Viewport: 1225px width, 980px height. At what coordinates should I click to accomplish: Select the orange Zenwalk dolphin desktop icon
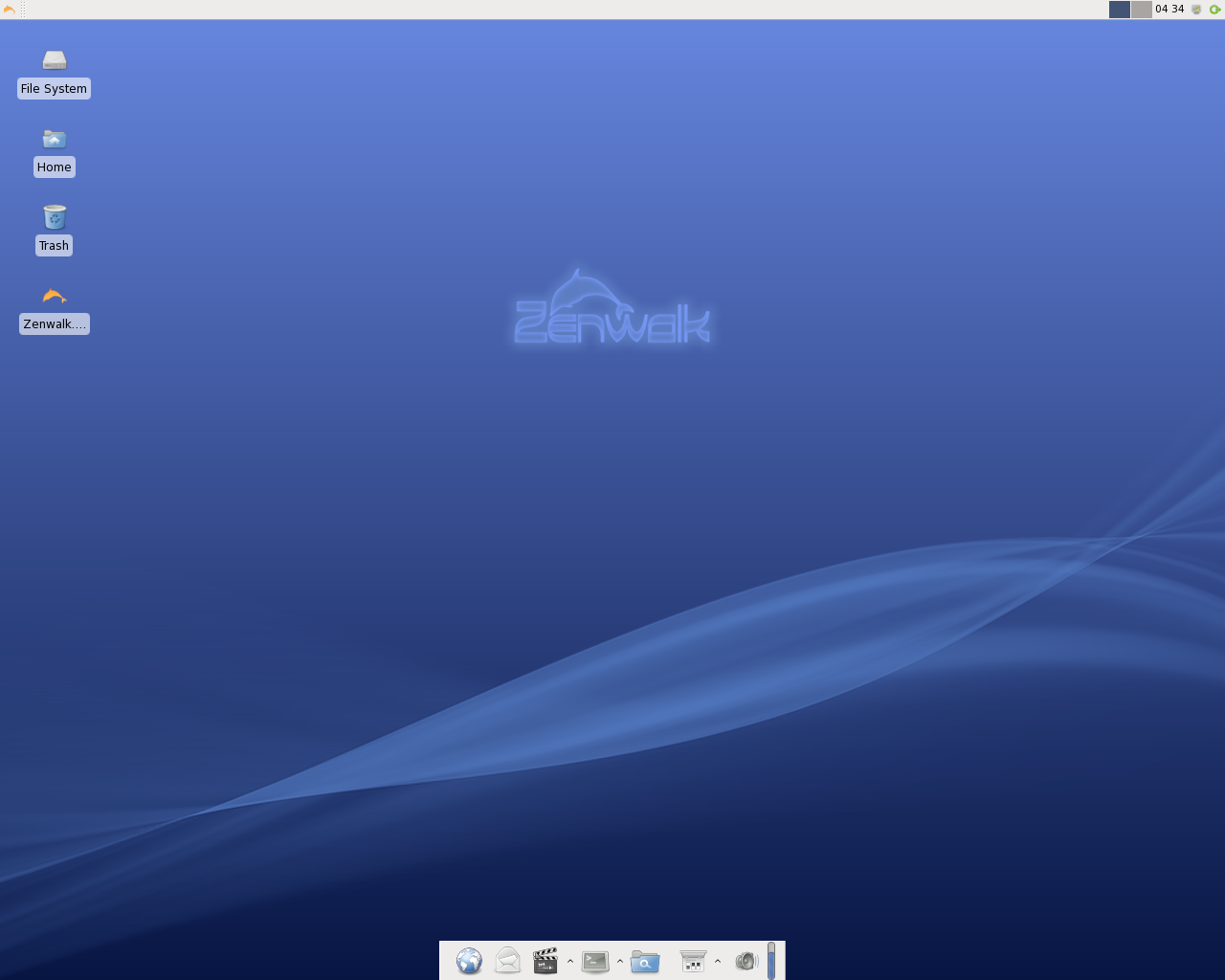[x=55, y=296]
